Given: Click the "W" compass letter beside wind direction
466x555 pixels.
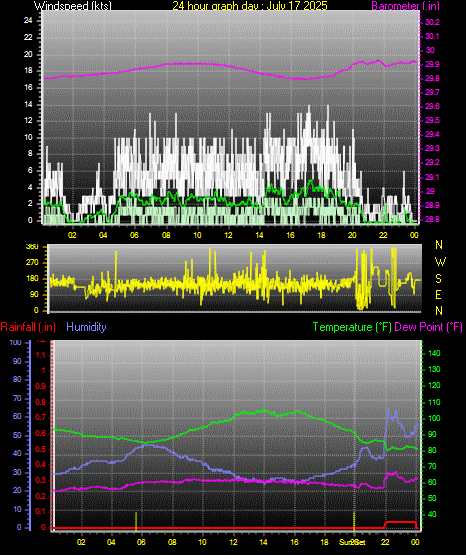Looking at the screenshot, I should tap(440, 262).
